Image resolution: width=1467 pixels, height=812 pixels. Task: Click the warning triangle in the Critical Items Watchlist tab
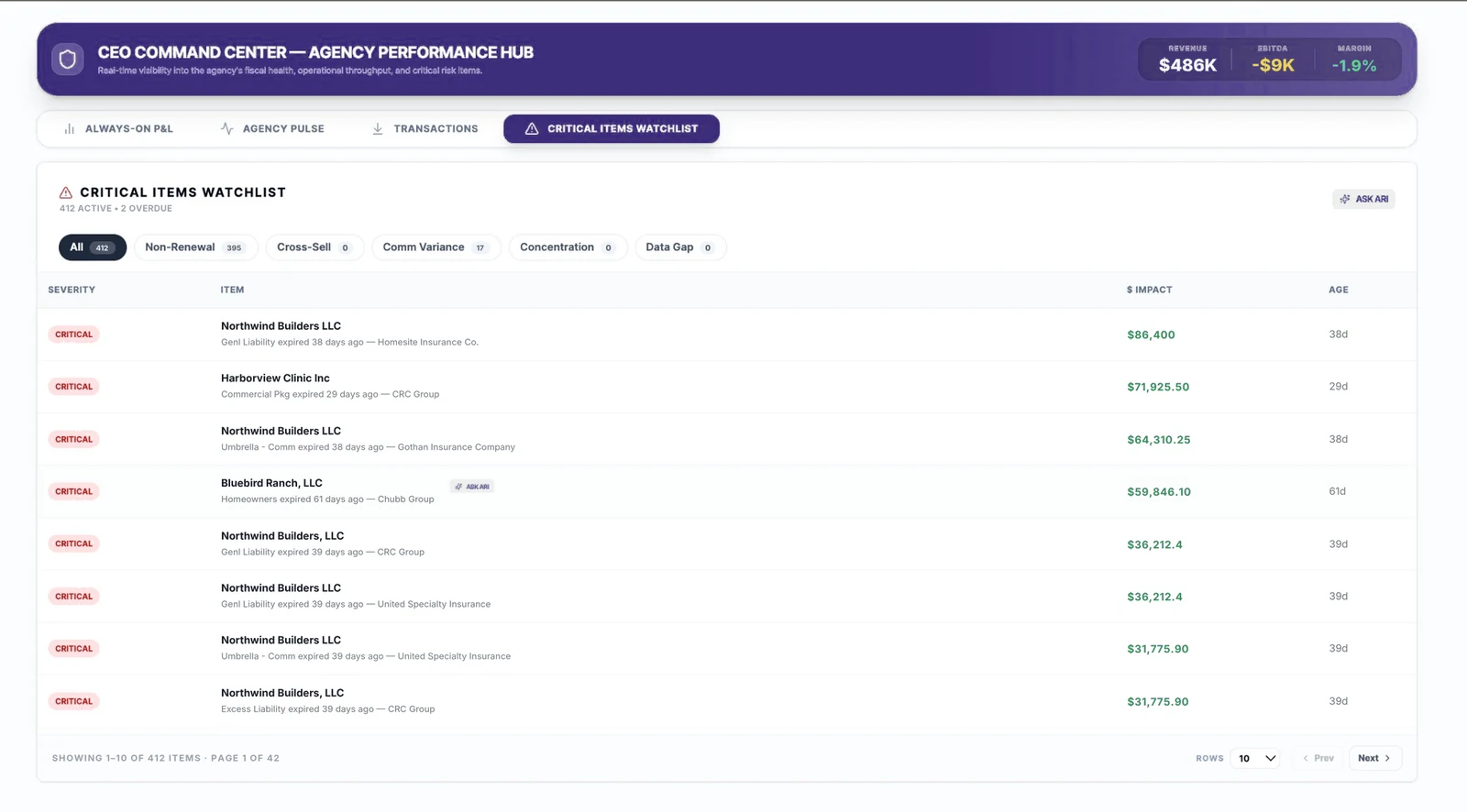(532, 129)
